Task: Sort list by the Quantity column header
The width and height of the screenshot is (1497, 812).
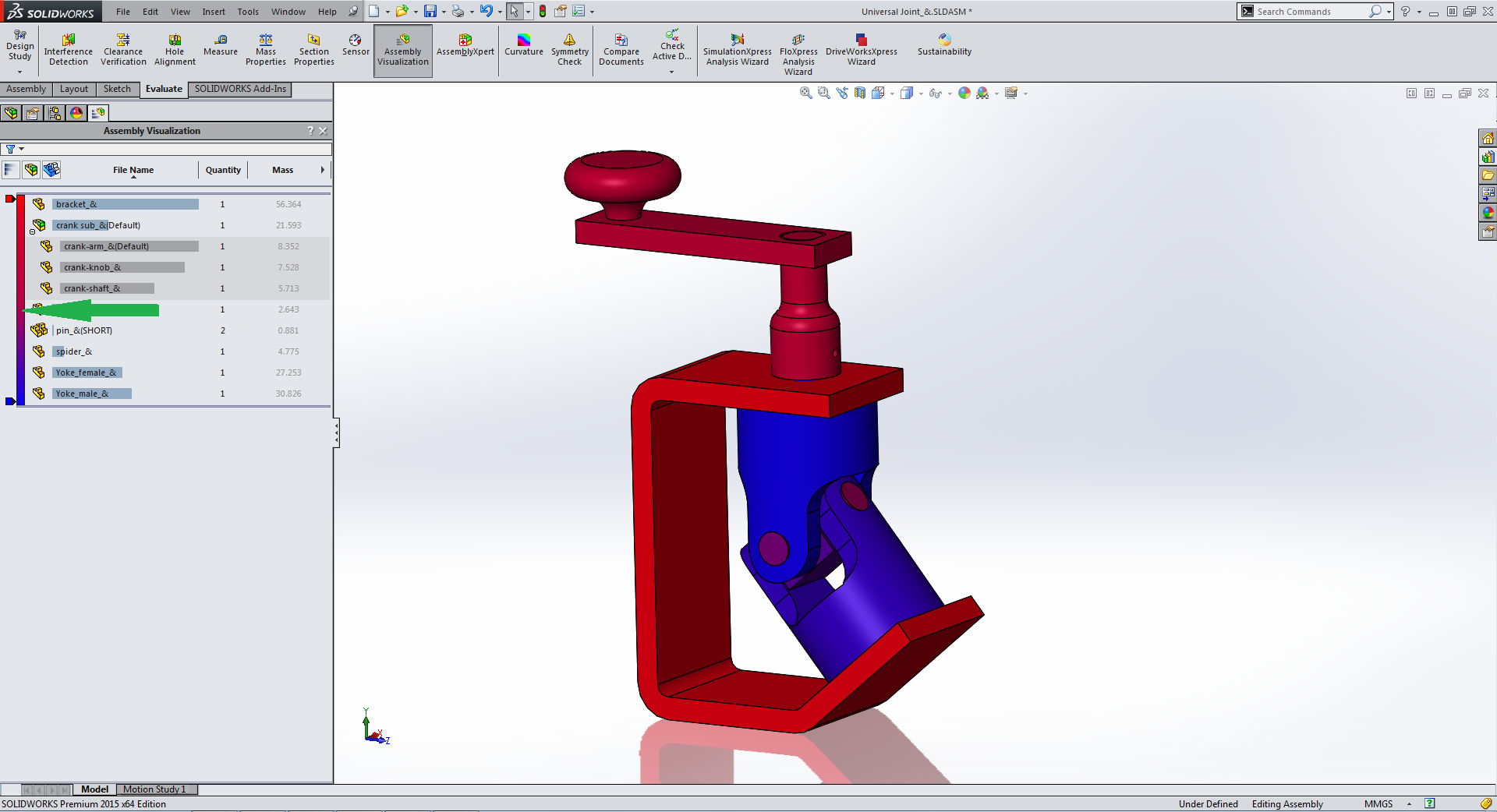Action: click(x=223, y=170)
